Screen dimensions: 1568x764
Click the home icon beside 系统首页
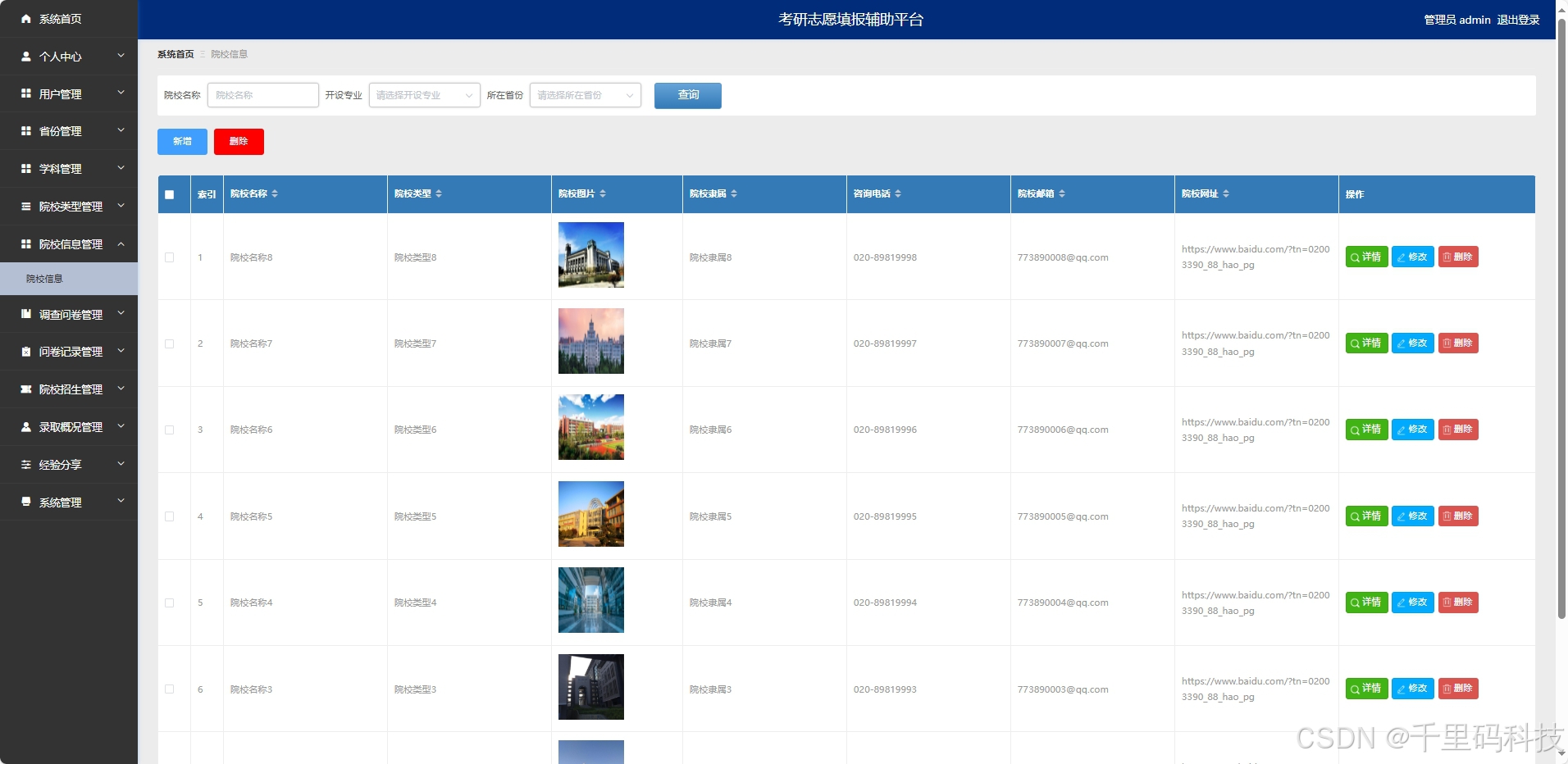click(26, 19)
